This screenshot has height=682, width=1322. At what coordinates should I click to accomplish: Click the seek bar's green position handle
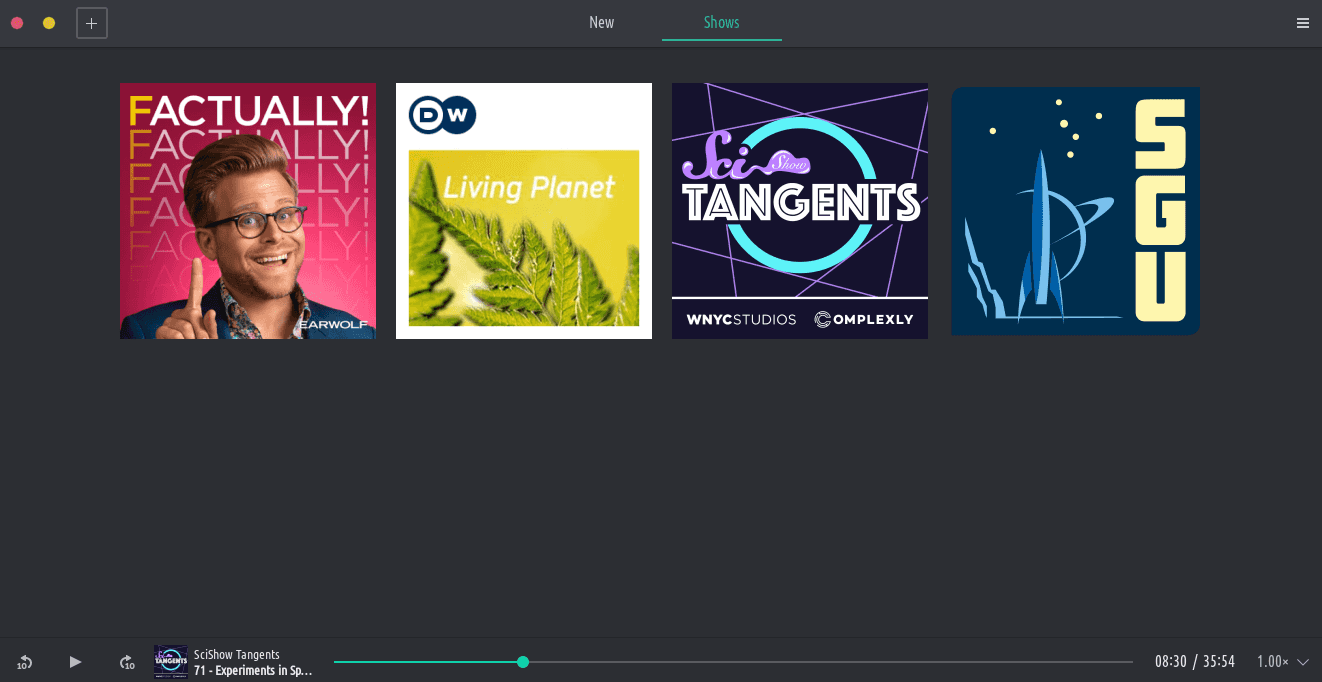523,662
